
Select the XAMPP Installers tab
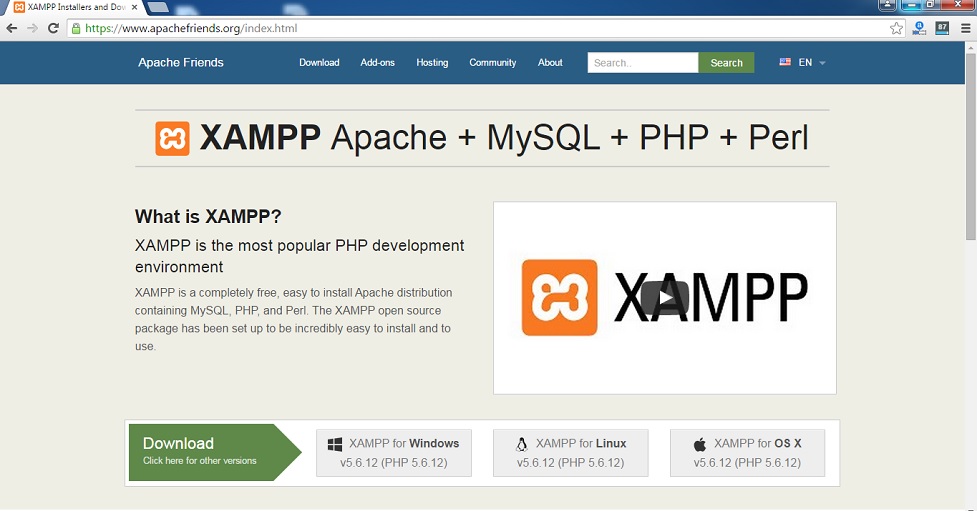pyautogui.click(x=74, y=7)
